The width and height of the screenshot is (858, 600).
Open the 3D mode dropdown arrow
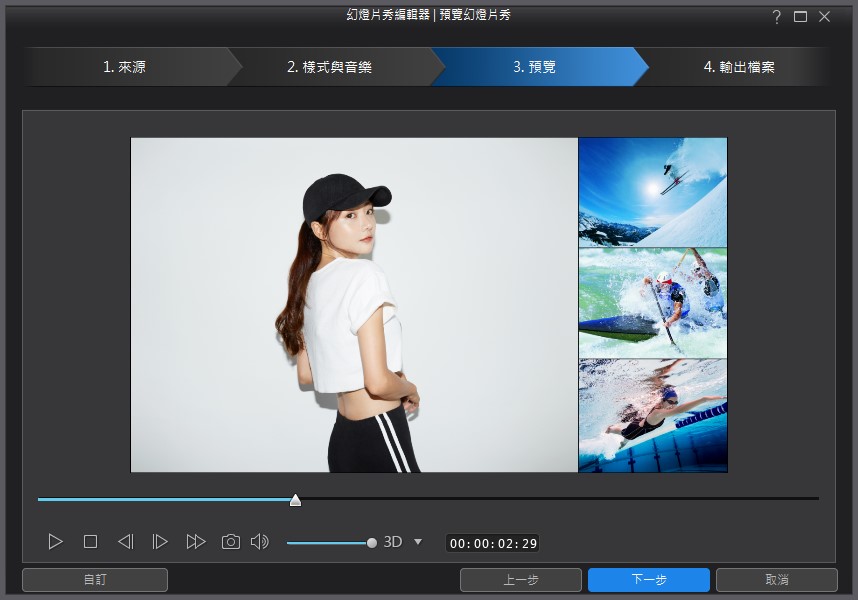click(x=419, y=541)
